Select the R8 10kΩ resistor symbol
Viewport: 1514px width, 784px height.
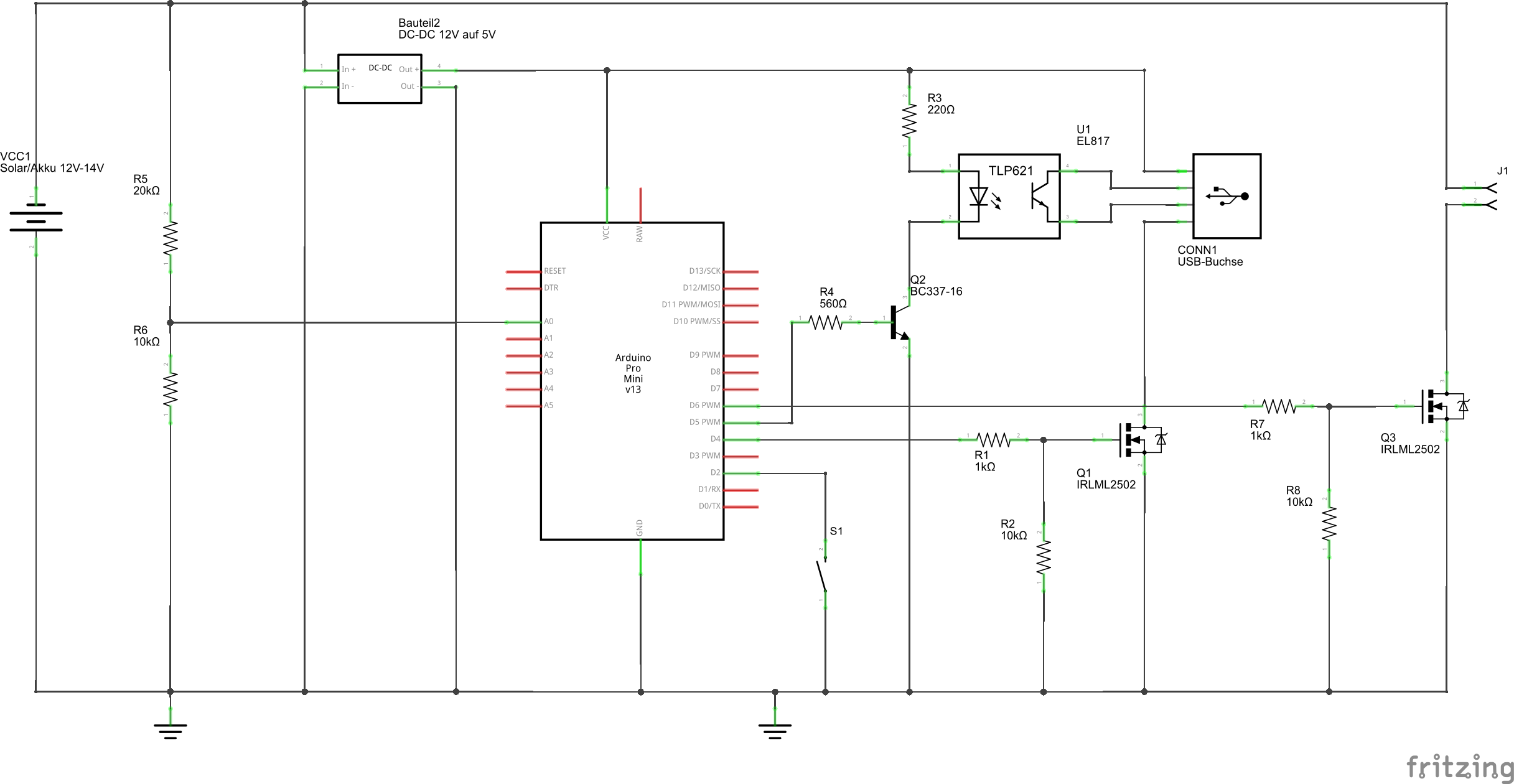point(1329,524)
